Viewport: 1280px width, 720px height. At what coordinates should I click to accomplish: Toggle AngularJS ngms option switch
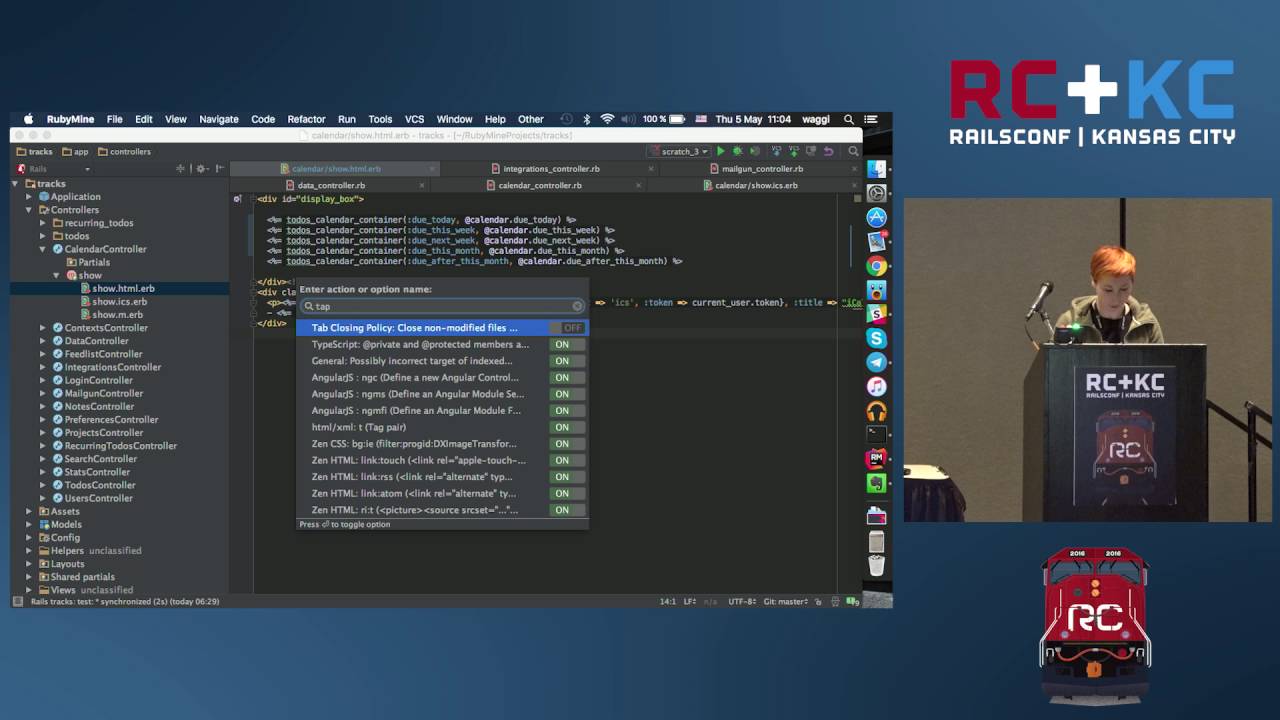[567, 394]
